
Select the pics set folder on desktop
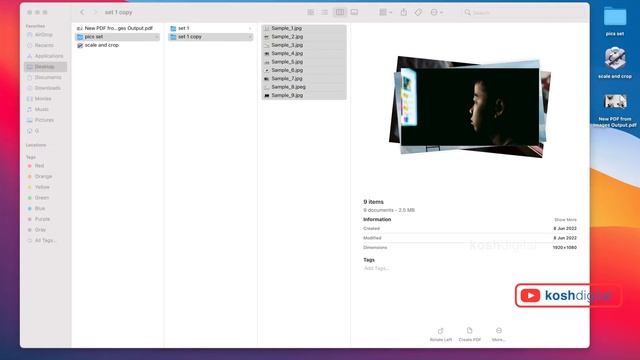pos(615,22)
